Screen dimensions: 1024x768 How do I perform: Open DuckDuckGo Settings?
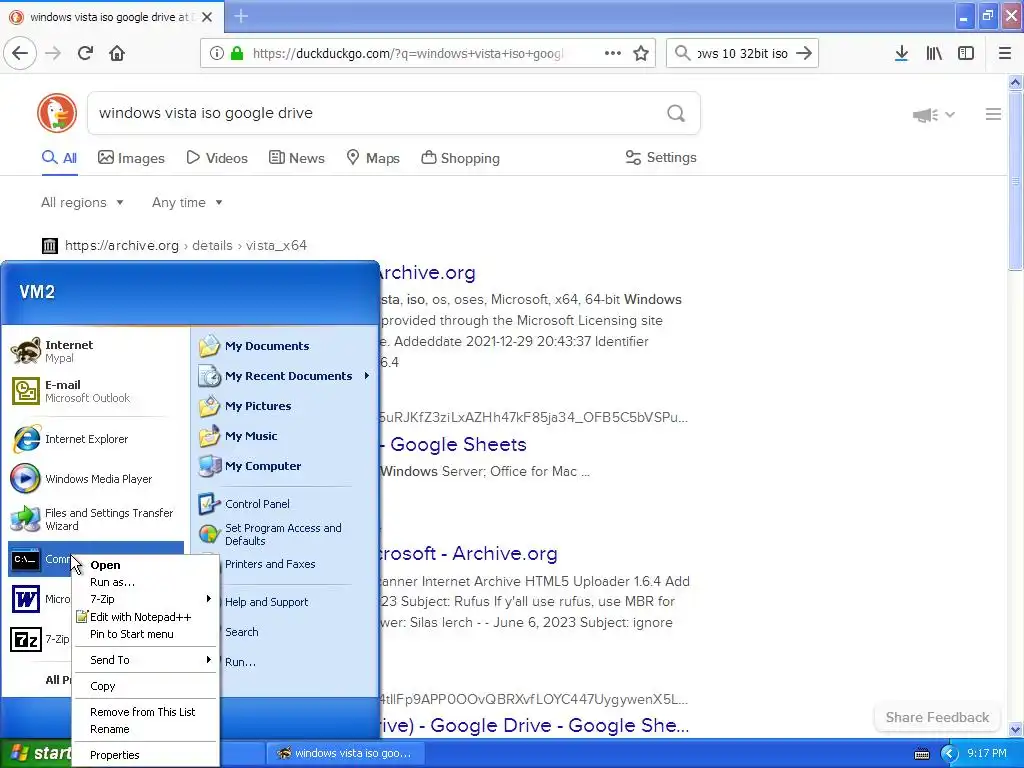coord(661,157)
